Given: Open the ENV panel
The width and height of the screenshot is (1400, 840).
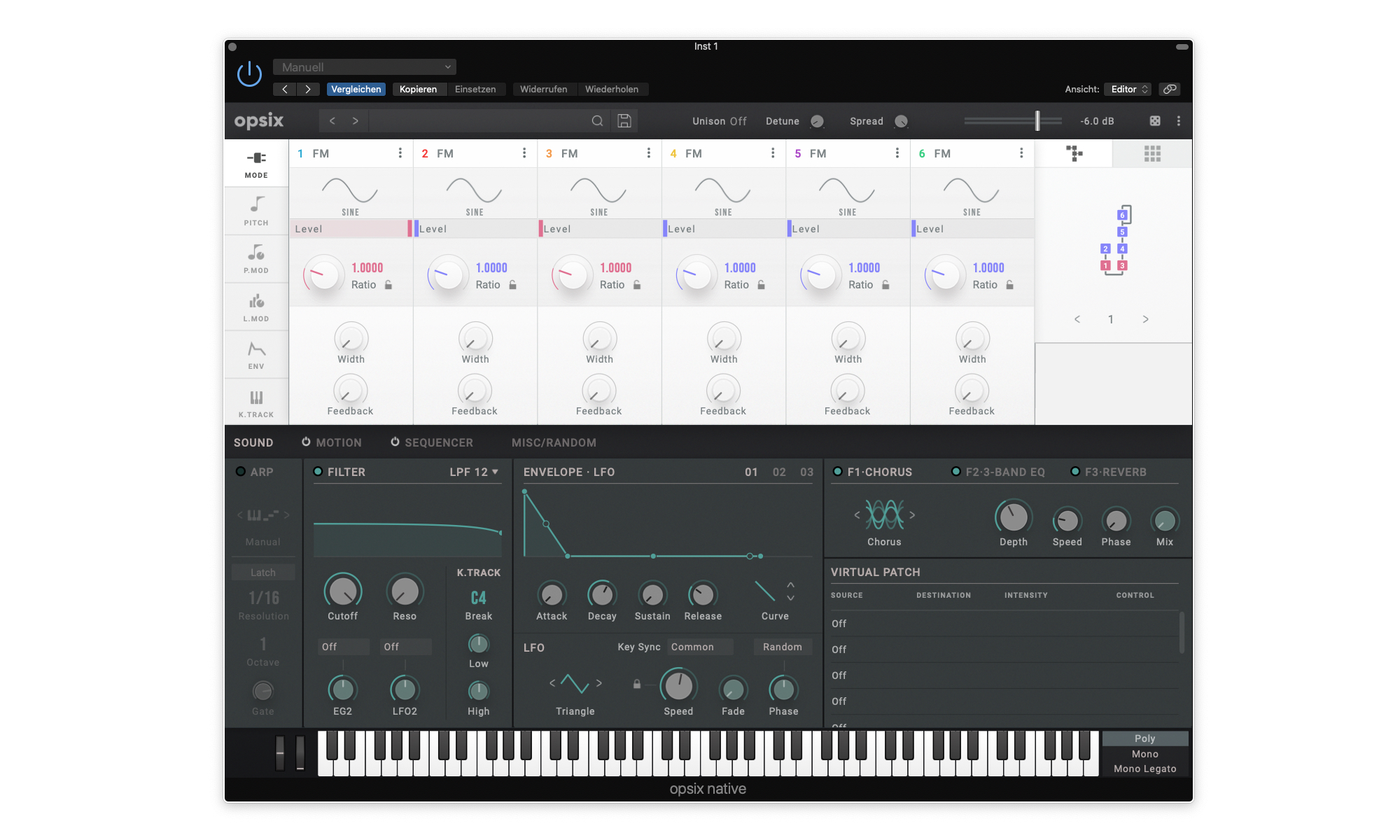Looking at the screenshot, I should [x=256, y=353].
